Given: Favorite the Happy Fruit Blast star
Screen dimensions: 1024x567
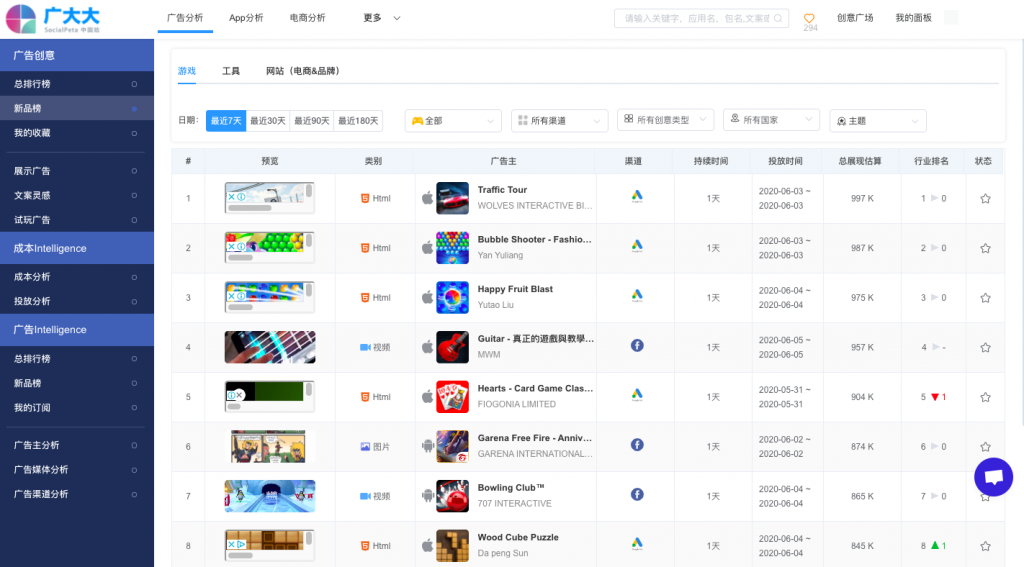Looking at the screenshot, I should tap(985, 298).
